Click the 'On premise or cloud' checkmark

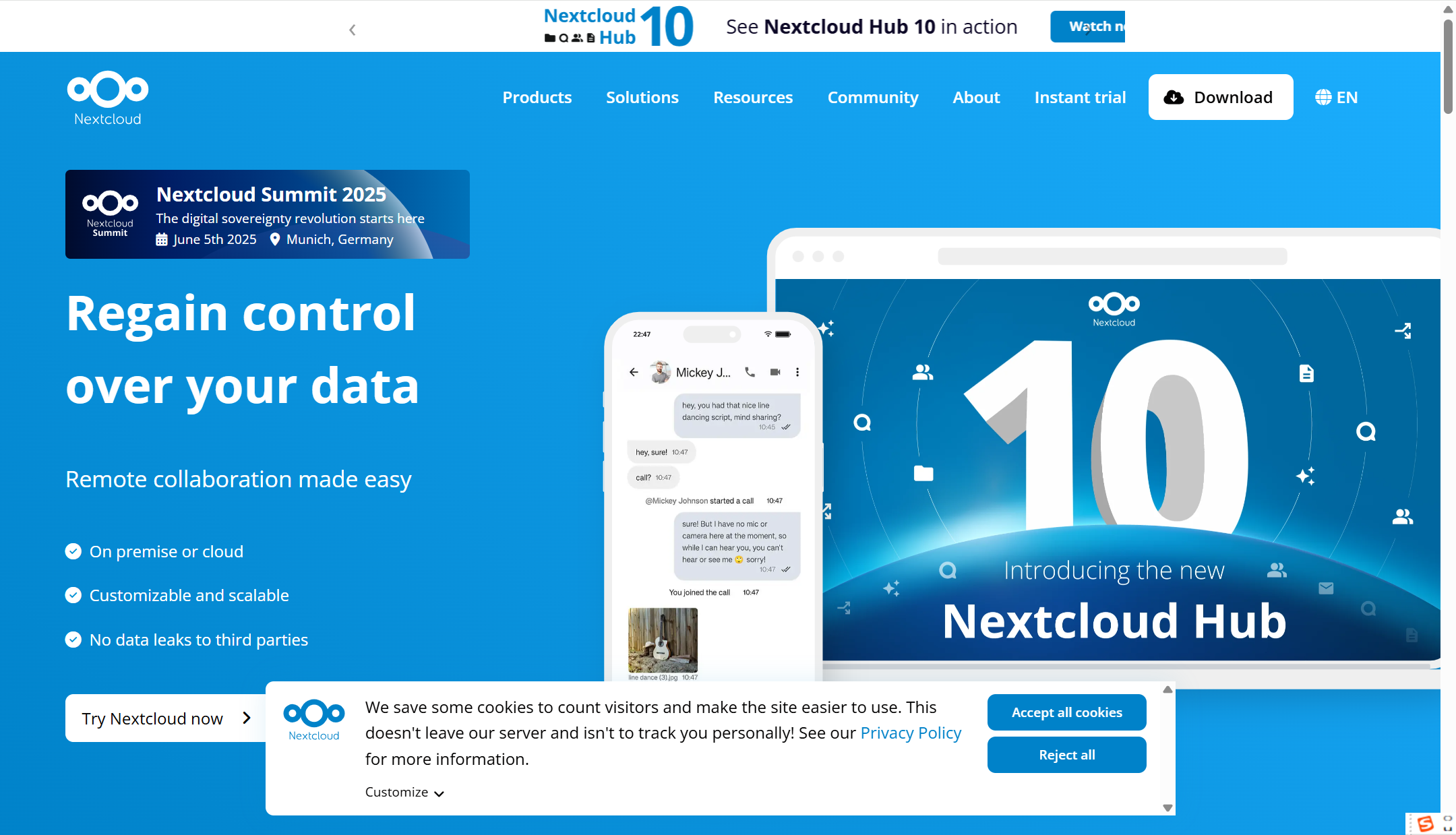(73, 551)
